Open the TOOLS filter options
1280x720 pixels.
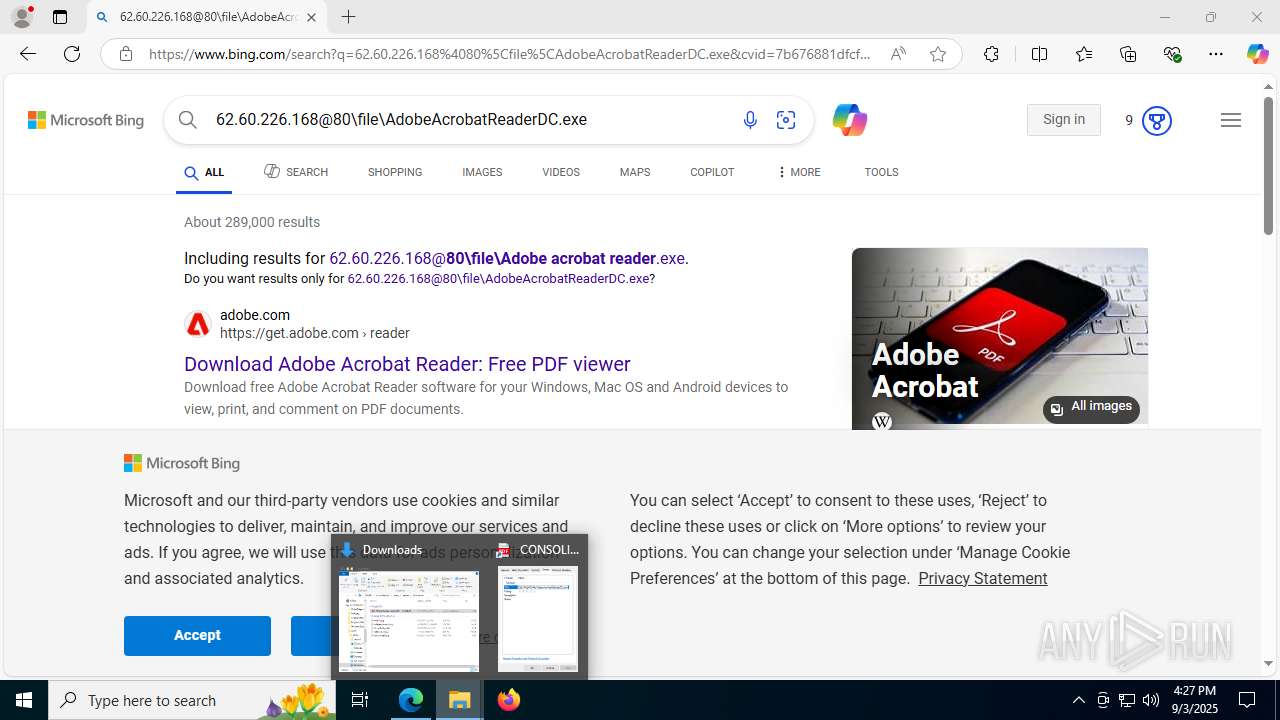[881, 172]
